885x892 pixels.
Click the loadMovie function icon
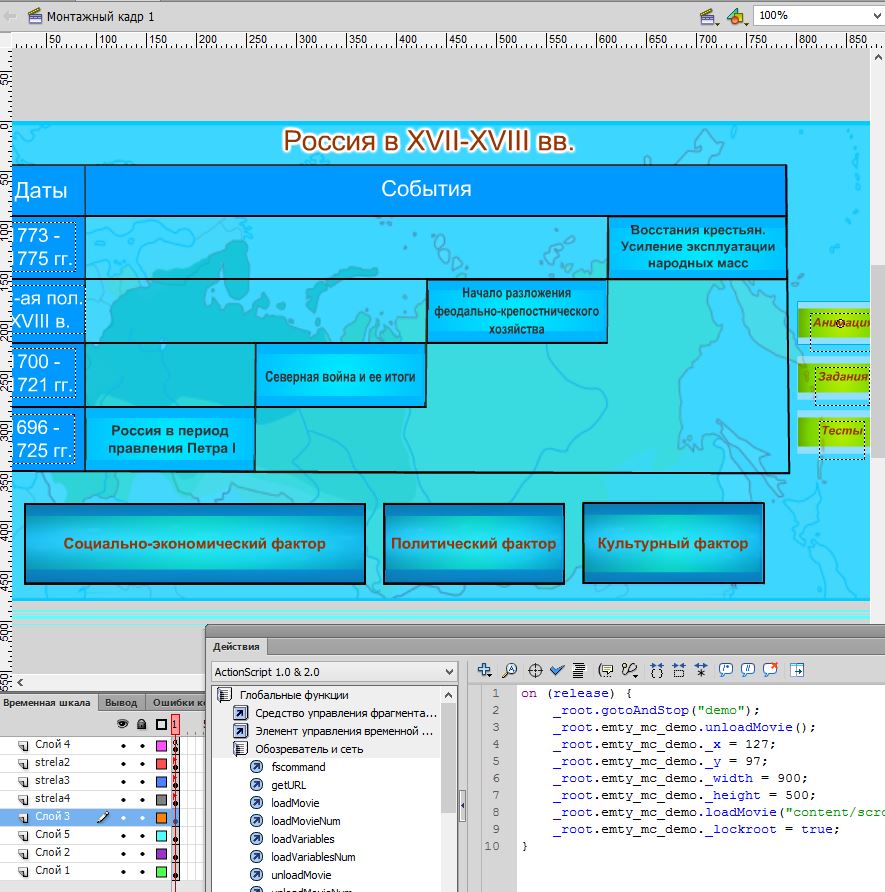pyautogui.click(x=257, y=803)
